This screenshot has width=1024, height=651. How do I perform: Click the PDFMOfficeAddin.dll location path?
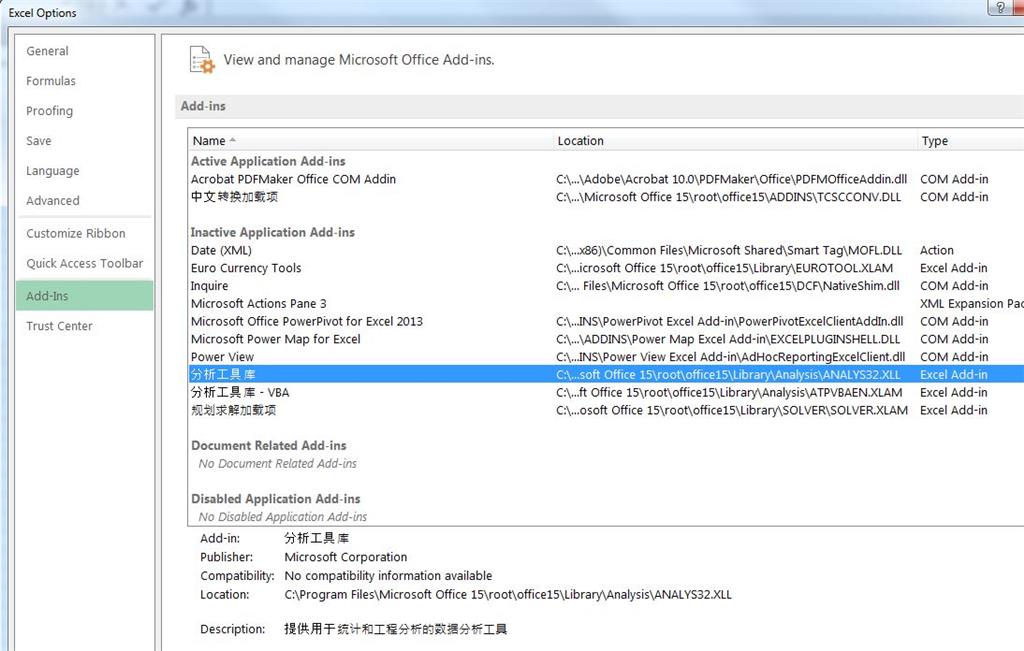tap(731, 179)
